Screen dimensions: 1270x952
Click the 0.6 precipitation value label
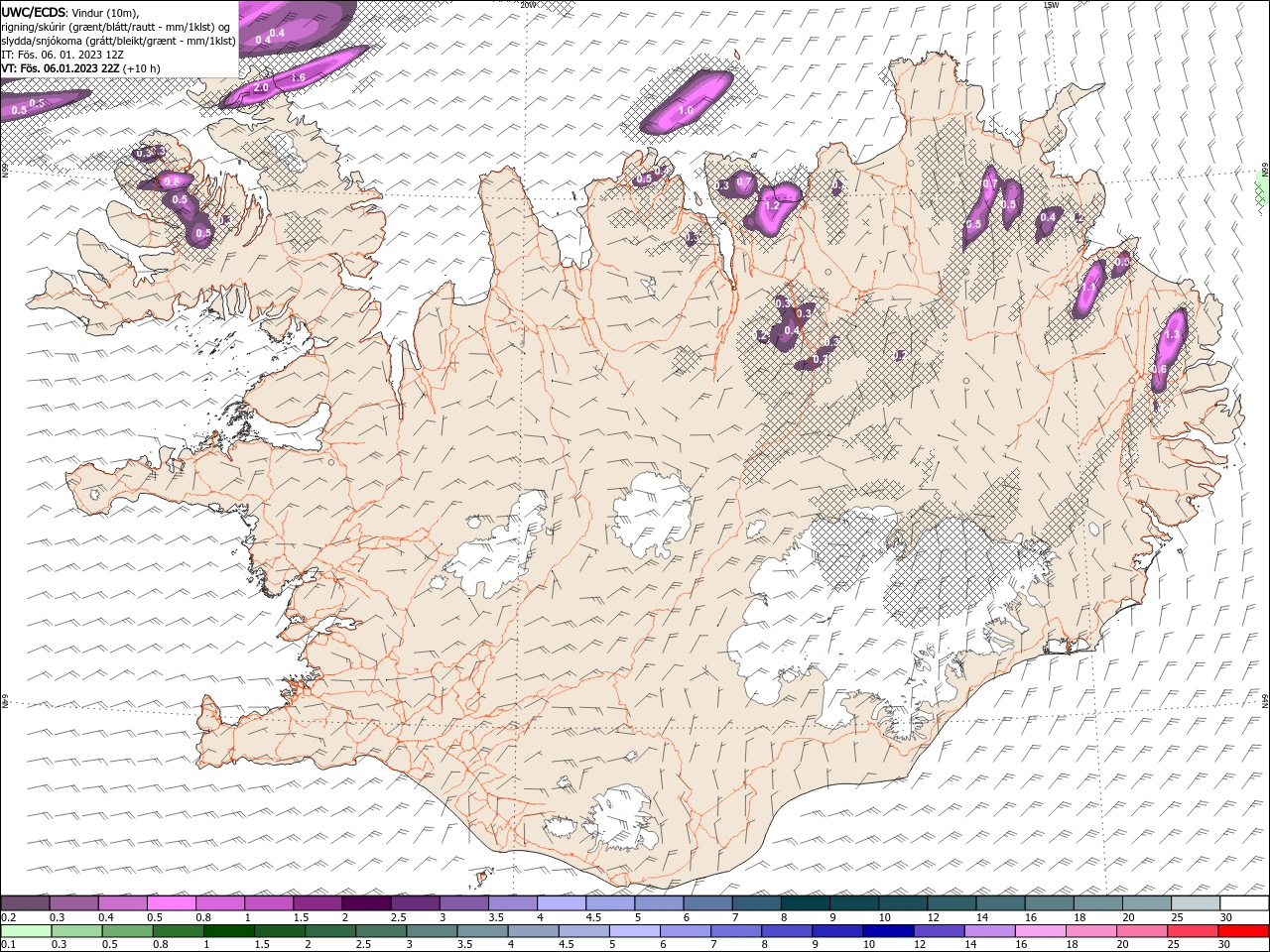coord(1159,370)
